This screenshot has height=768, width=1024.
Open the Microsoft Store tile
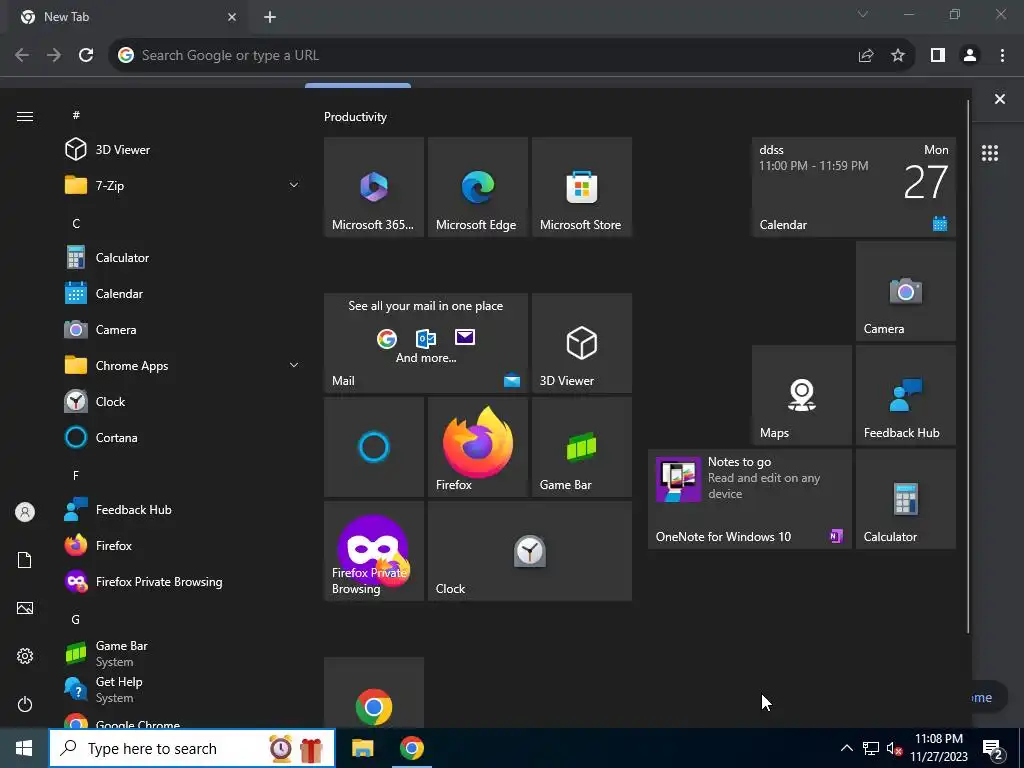tap(582, 187)
